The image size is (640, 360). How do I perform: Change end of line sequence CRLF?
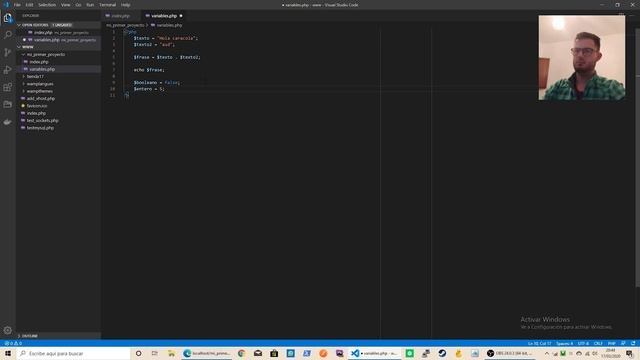click(598, 343)
